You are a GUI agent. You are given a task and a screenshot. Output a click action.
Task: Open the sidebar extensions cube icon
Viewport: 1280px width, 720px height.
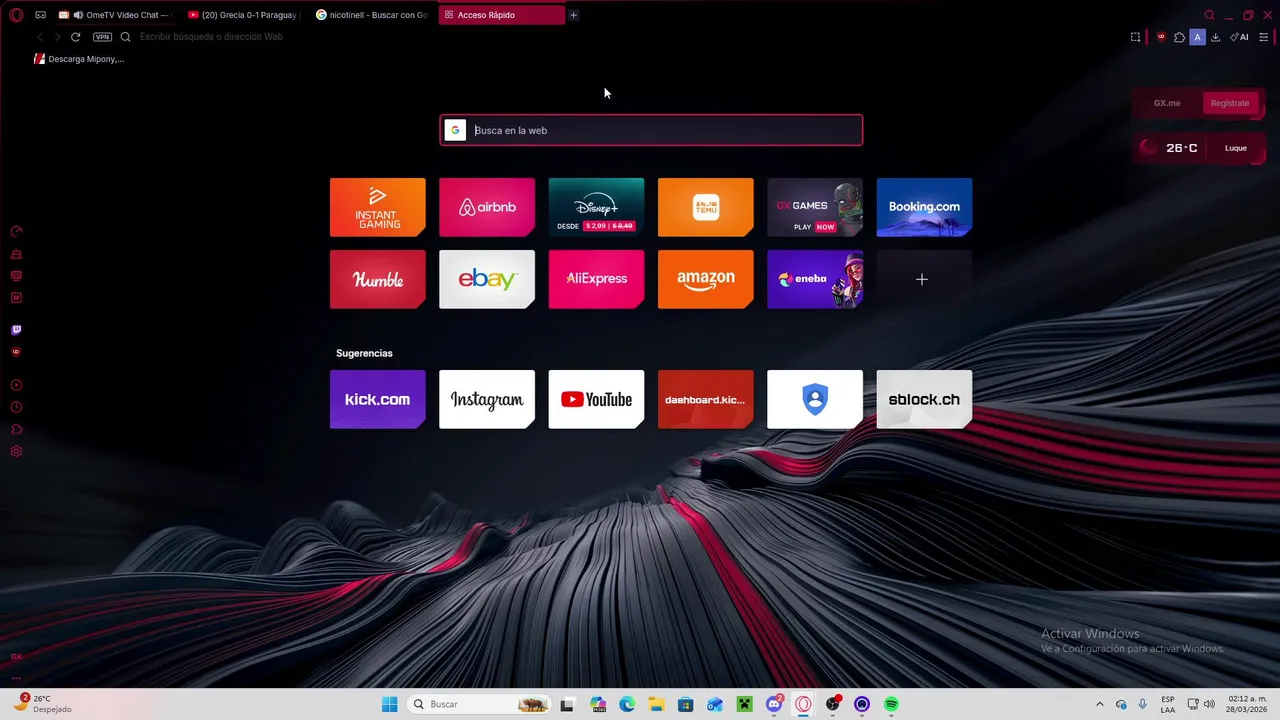point(16,429)
